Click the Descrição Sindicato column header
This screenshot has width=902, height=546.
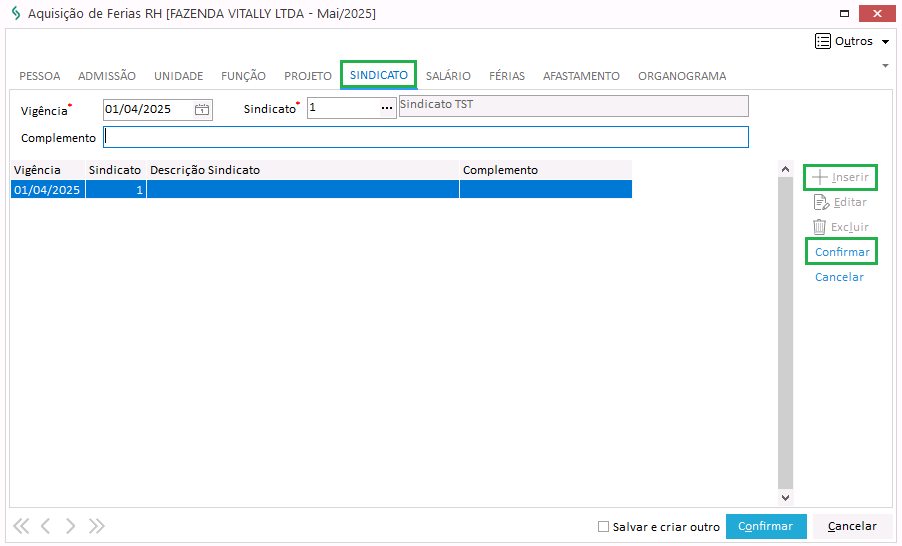pos(303,170)
